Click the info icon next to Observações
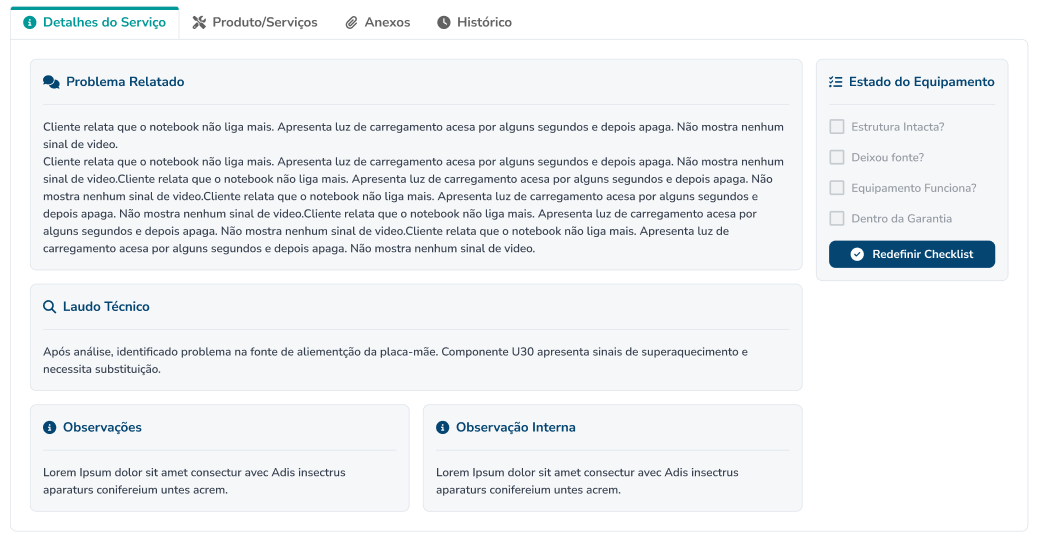1038x536 pixels. tap(50, 428)
